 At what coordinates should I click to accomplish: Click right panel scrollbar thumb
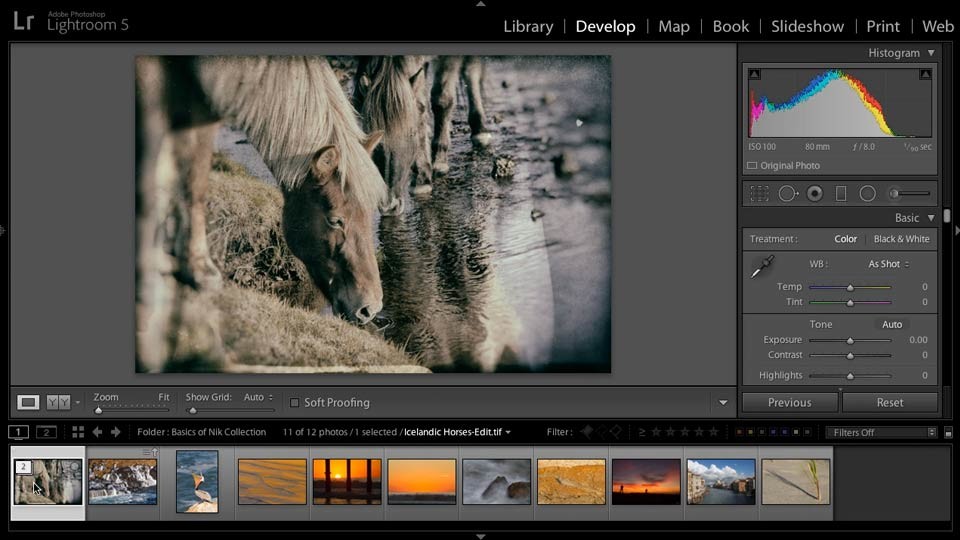[947, 216]
